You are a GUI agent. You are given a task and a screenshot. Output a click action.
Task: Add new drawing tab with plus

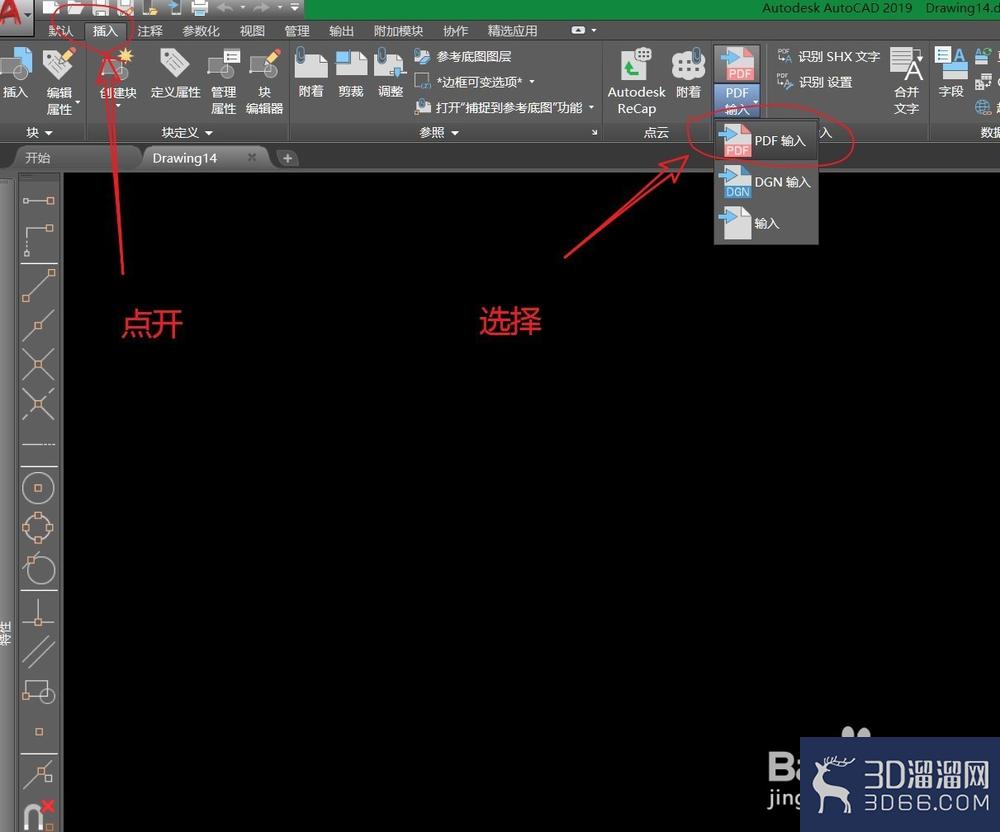click(x=288, y=158)
